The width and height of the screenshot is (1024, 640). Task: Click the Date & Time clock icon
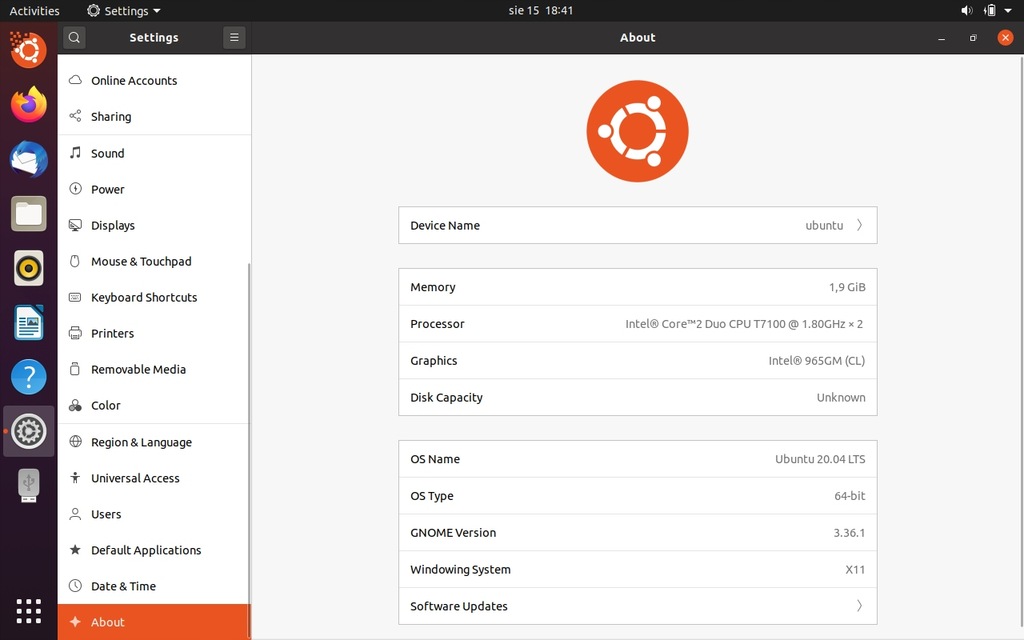tap(76, 586)
